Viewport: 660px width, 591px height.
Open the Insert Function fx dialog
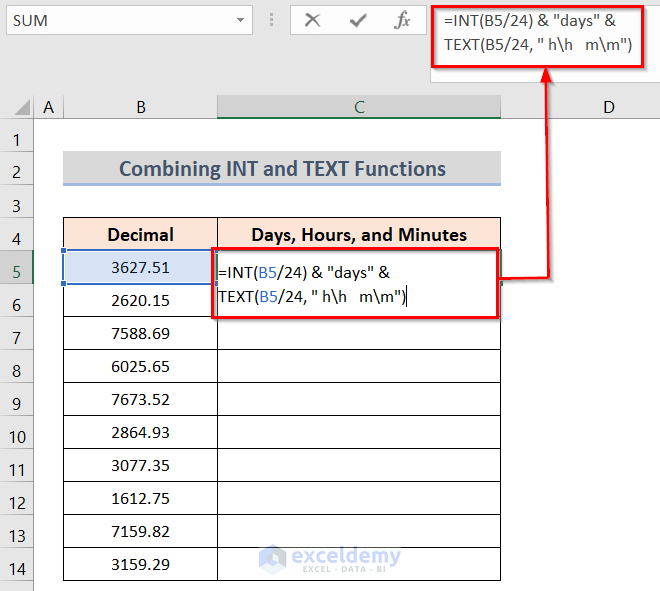[x=402, y=20]
